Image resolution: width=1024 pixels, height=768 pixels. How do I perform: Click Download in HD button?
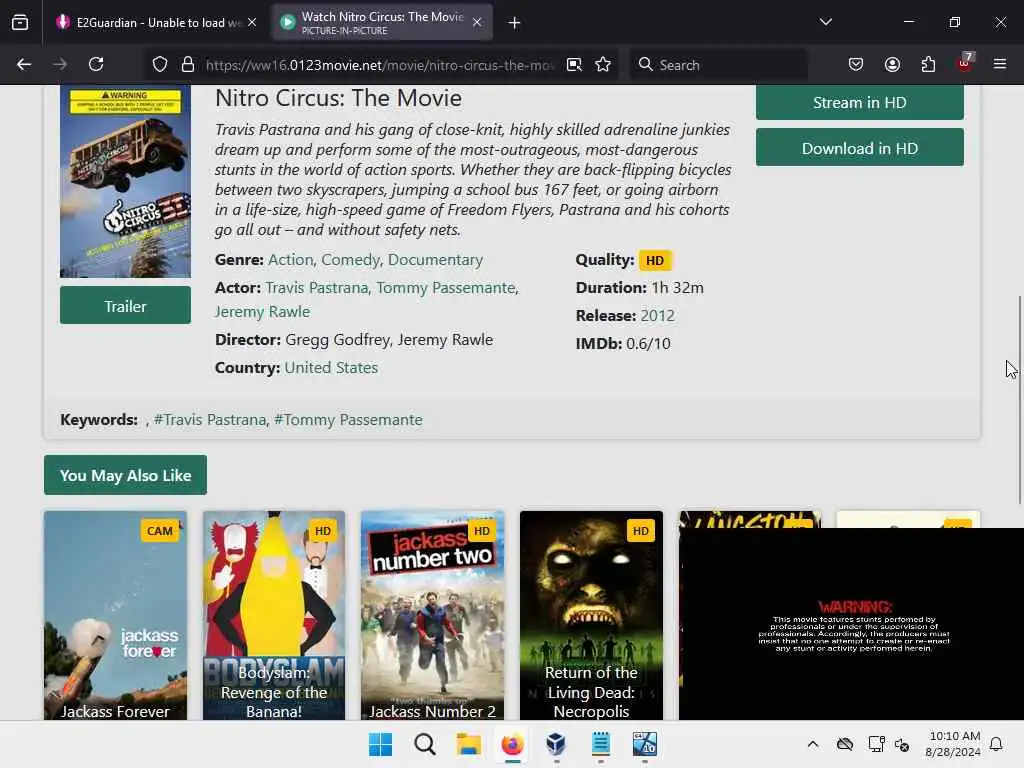859,148
